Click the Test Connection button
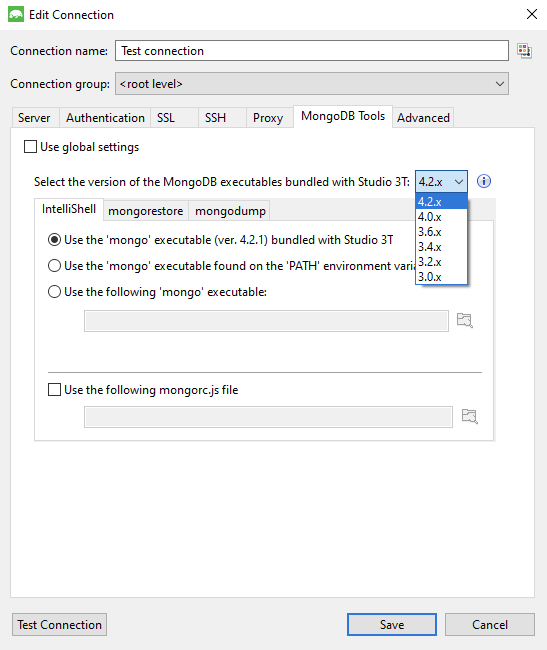This screenshot has height=650, width=547. coord(59,624)
